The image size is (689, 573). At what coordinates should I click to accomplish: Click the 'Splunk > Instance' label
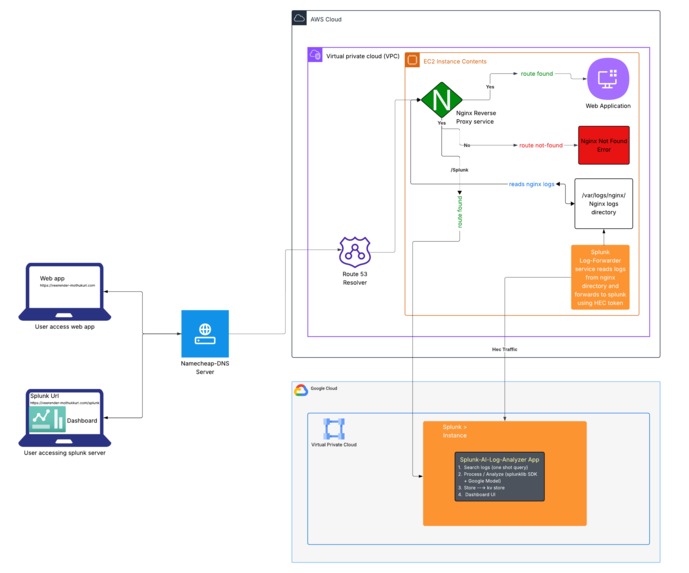(455, 431)
